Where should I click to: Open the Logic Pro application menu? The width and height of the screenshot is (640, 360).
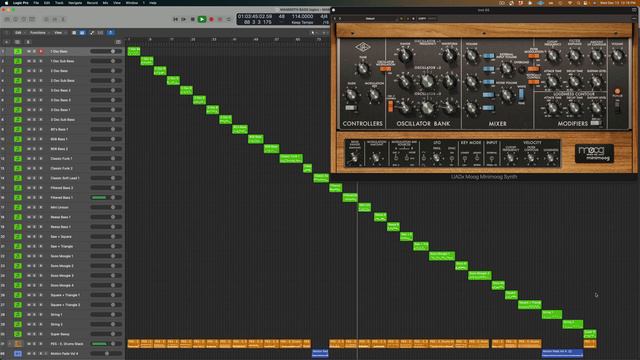20,2
